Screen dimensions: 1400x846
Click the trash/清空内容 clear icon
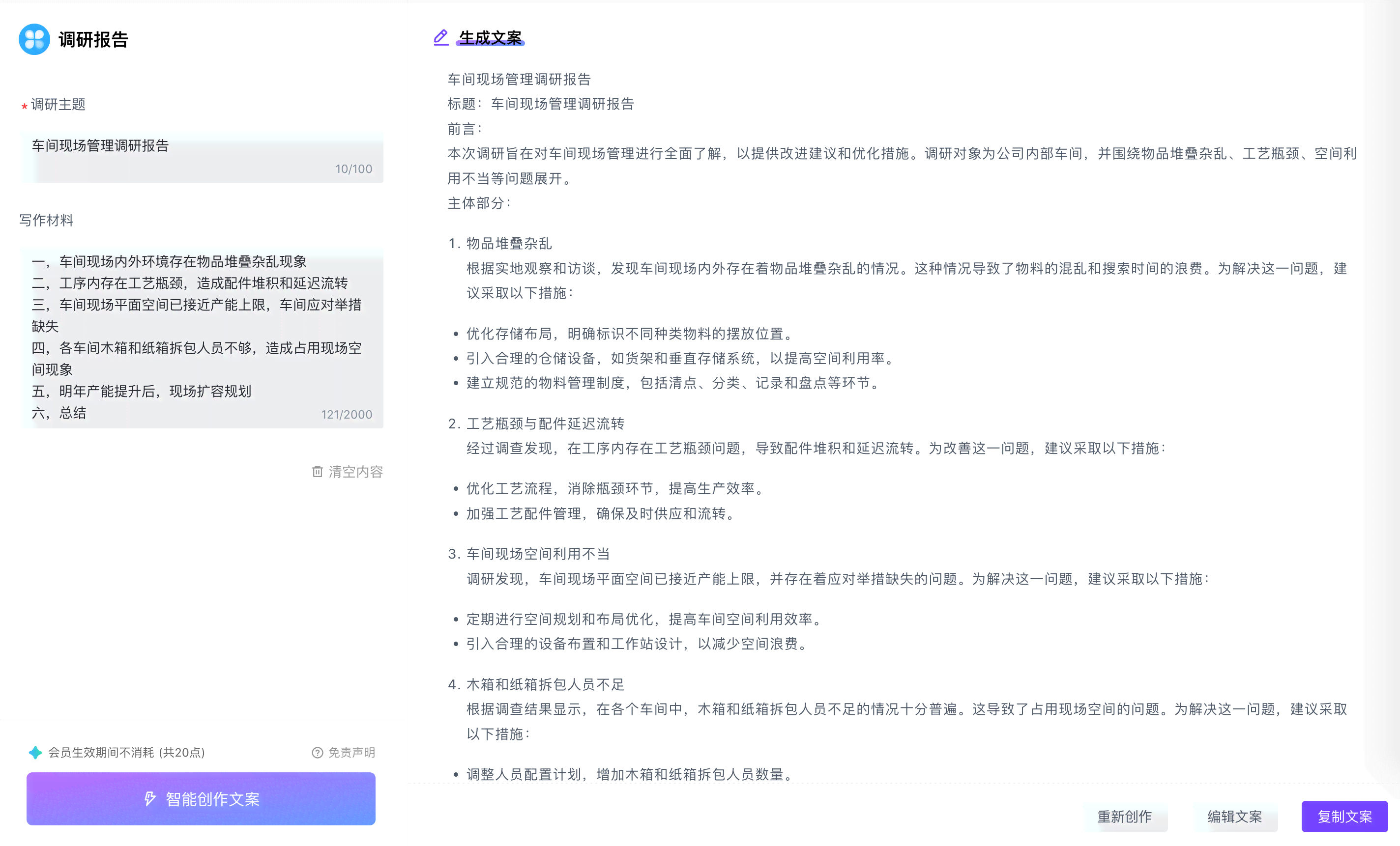(x=314, y=471)
